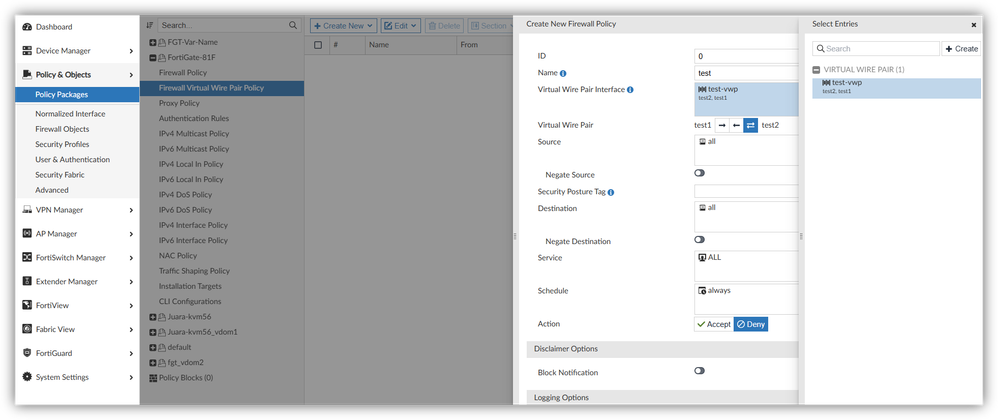Click the Security Posture Tag field
998x420 pixels.
[746, 192]
